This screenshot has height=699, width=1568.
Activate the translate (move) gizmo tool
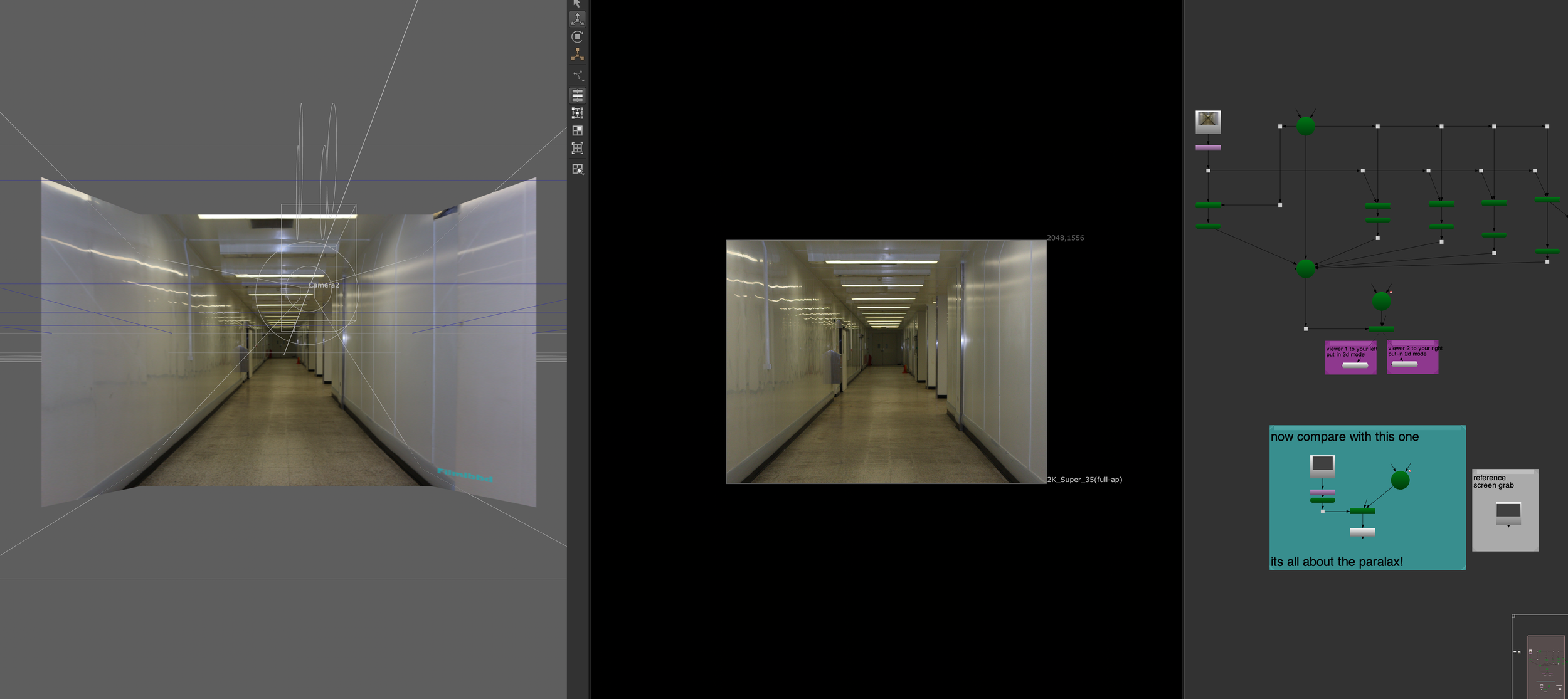click(577, 19)
